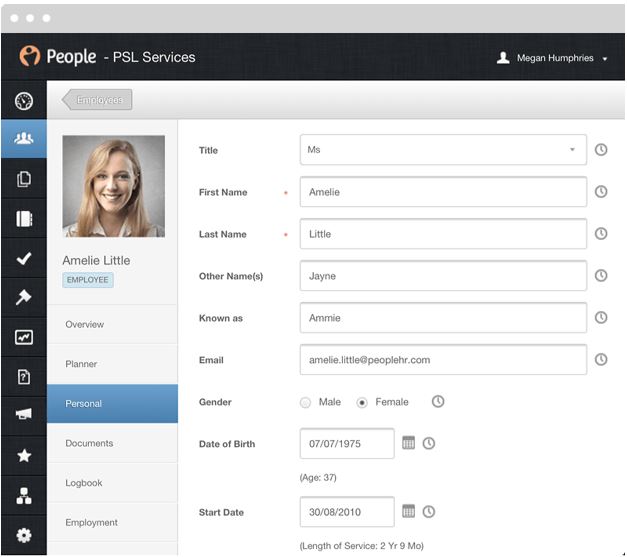Open calendar picker for Date of Birth
This screenshot has width=627, height=557.
408,443
